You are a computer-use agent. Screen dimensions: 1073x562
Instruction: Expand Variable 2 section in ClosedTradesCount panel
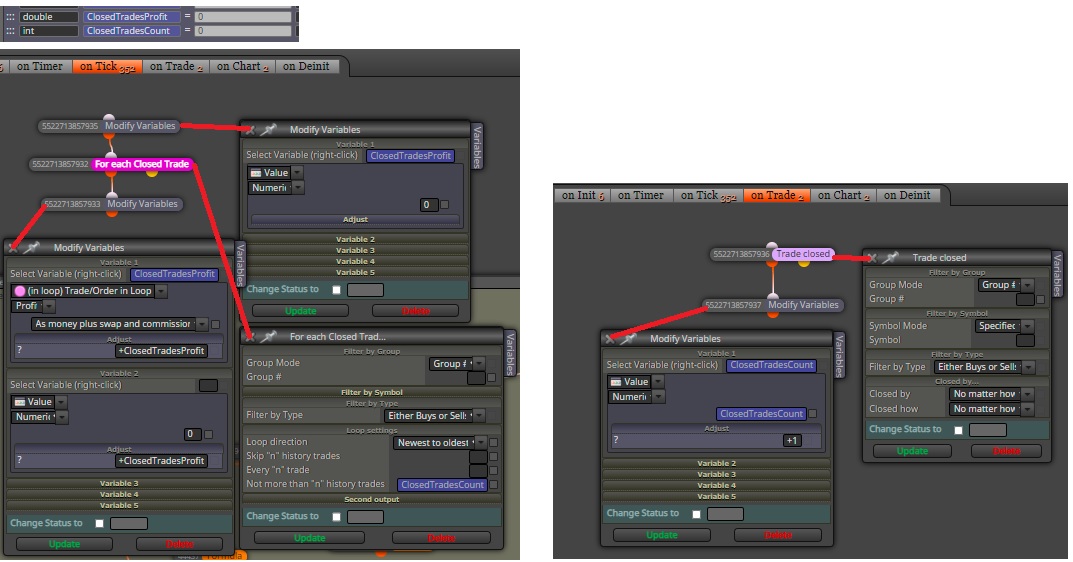716,463
